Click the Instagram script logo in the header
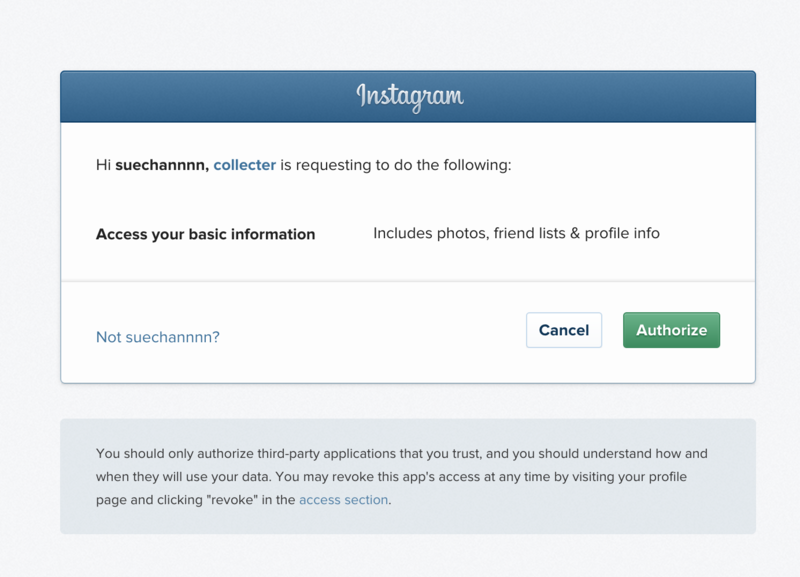Image resolution: width=800 pixels, height=577 pixels. tap(409, 95)
